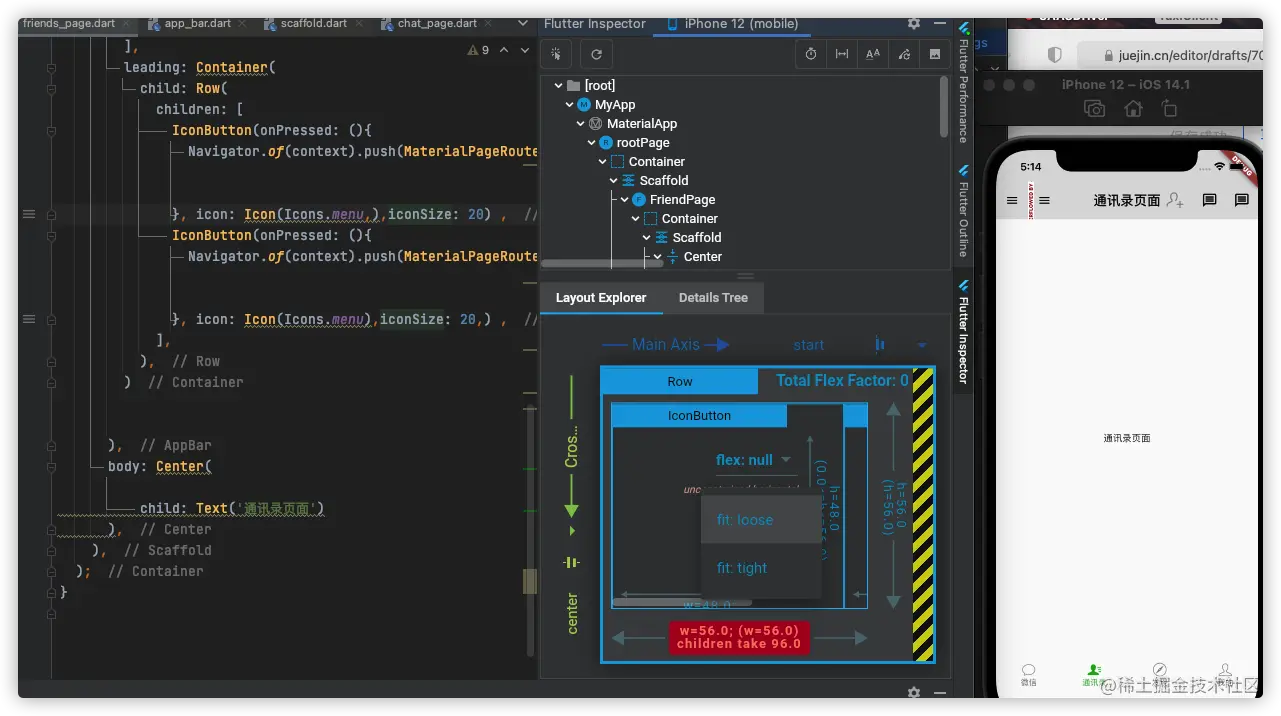
Task: Tap first chat bubble icon in phone app bar
Action: coord(1209,201)
